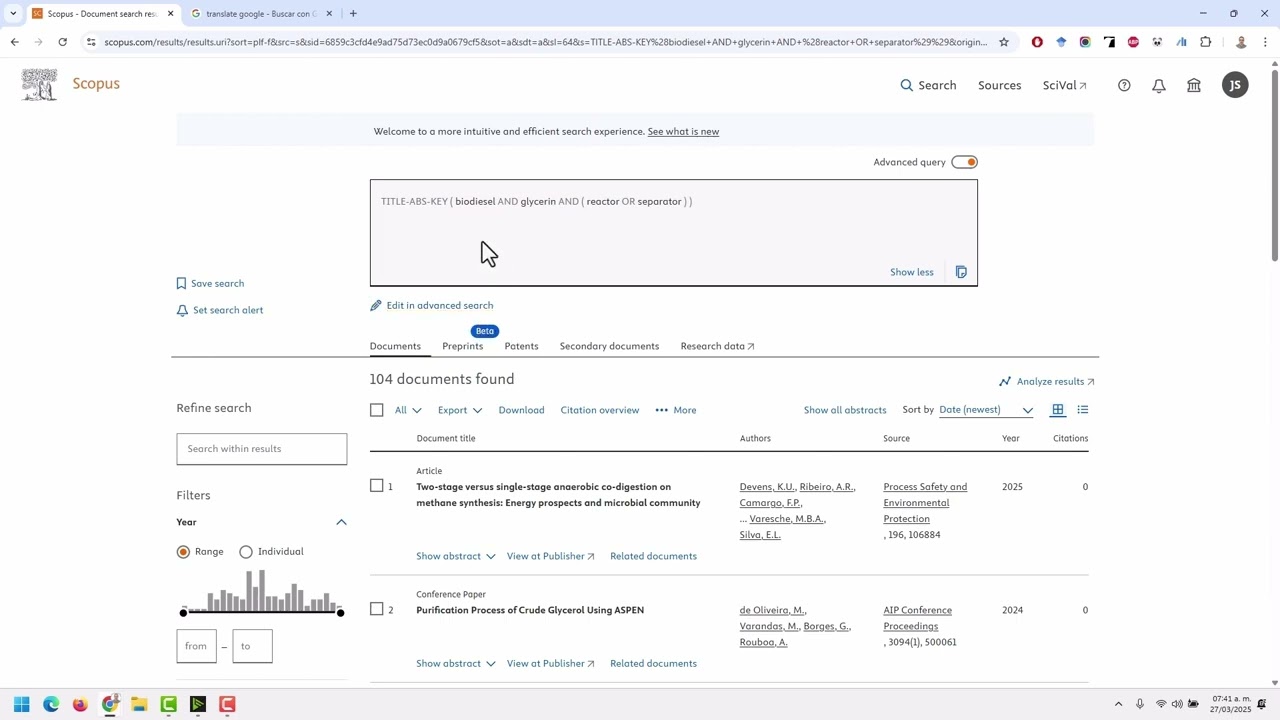Choose the Individual year radio button
1280x720 pixels.
coord(246,552)
